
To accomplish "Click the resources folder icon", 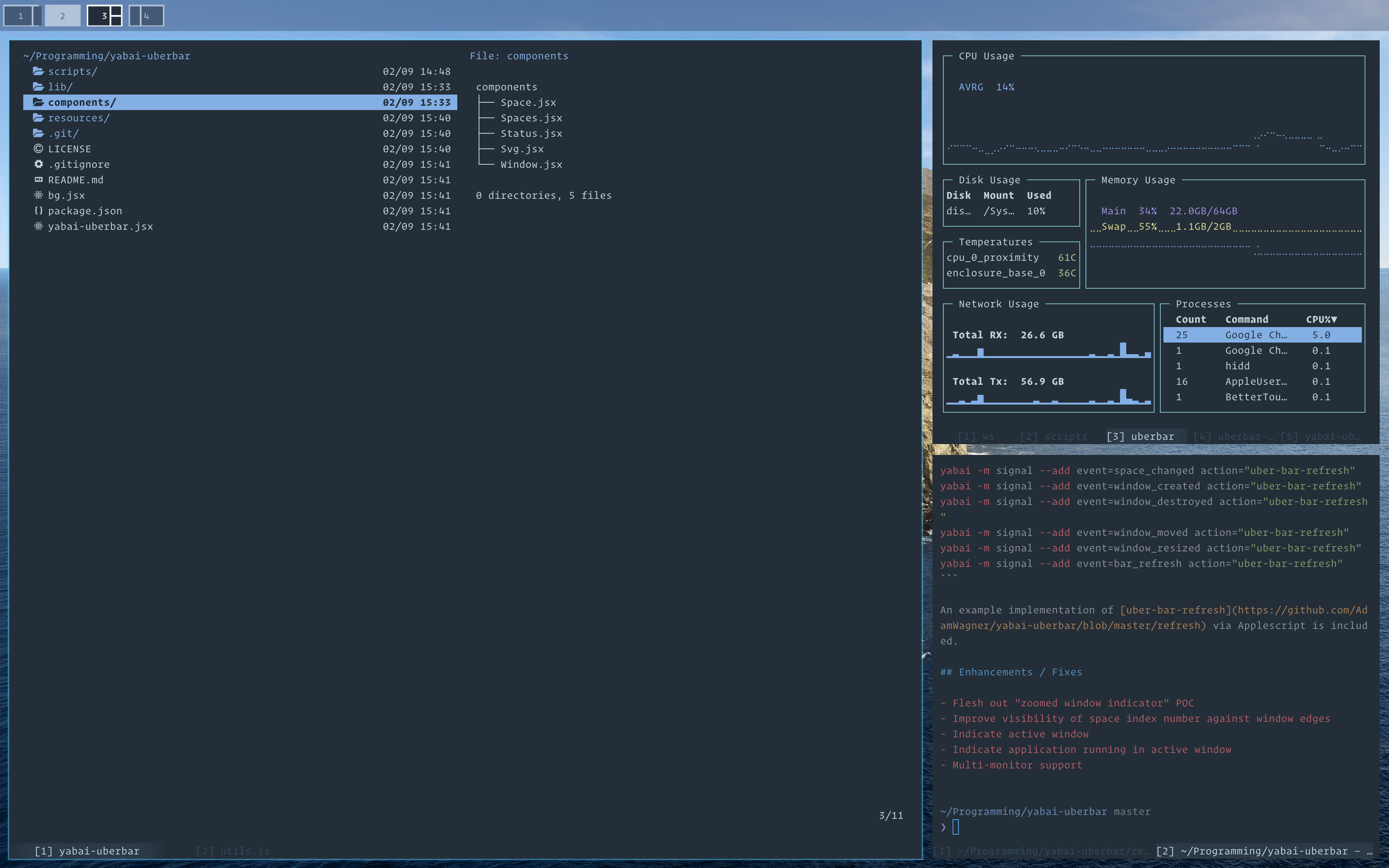I will coord(38,118).
